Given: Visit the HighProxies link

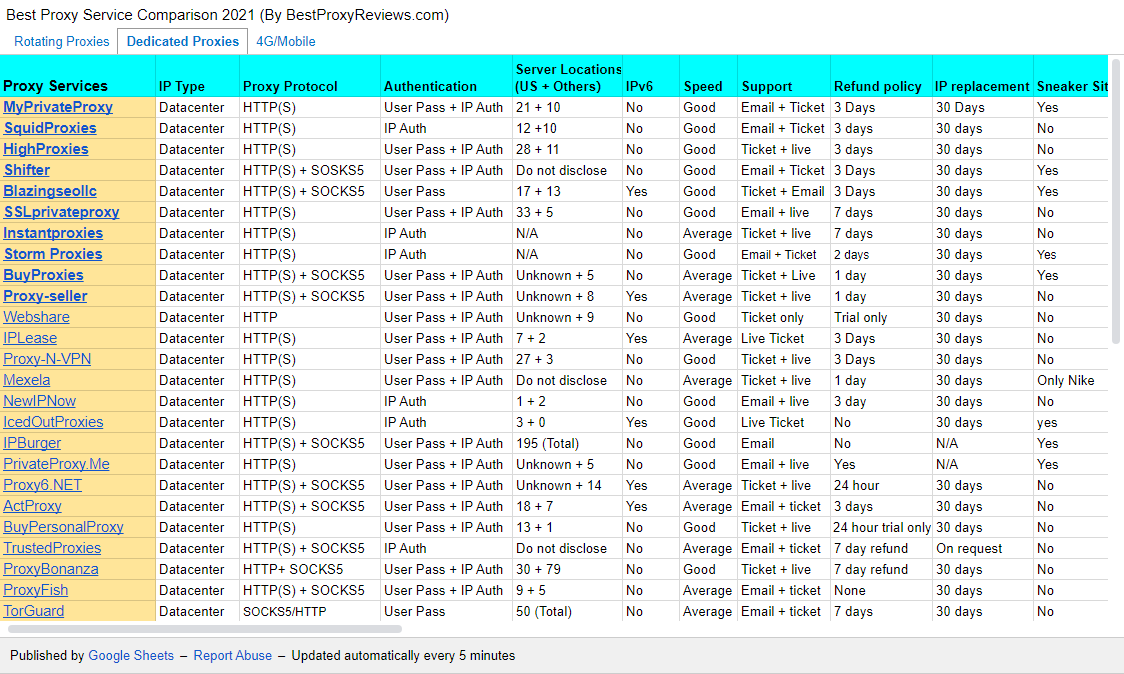Looking at the screenshot, I should [x=46, y=149].
